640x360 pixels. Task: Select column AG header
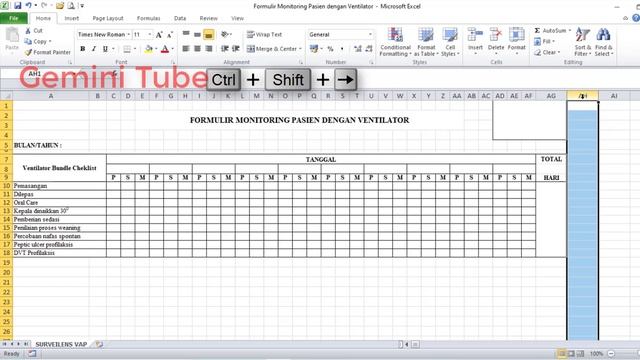point(551,96)
